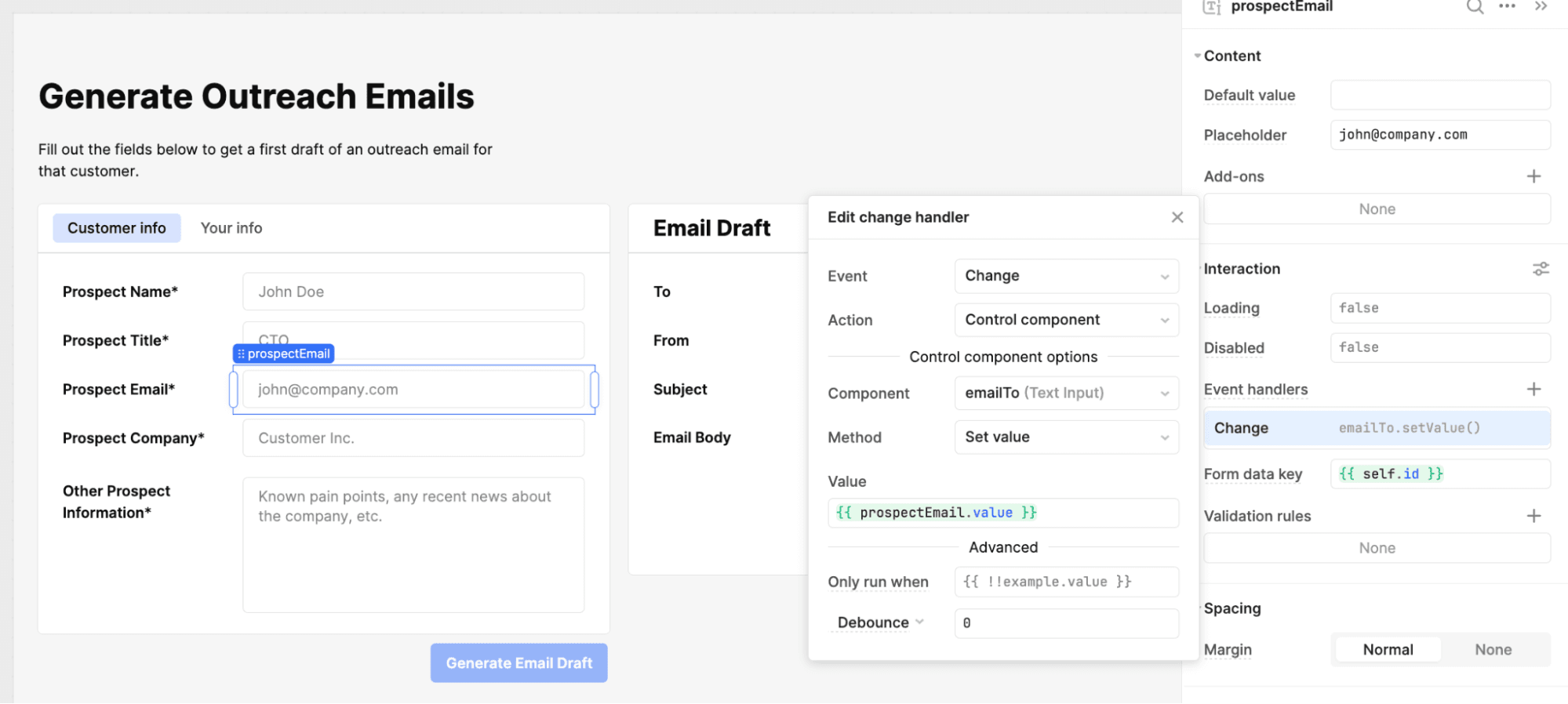1568x704 pixels.
Task: Collapse the Content section
Action: [x=1198, y=56]
